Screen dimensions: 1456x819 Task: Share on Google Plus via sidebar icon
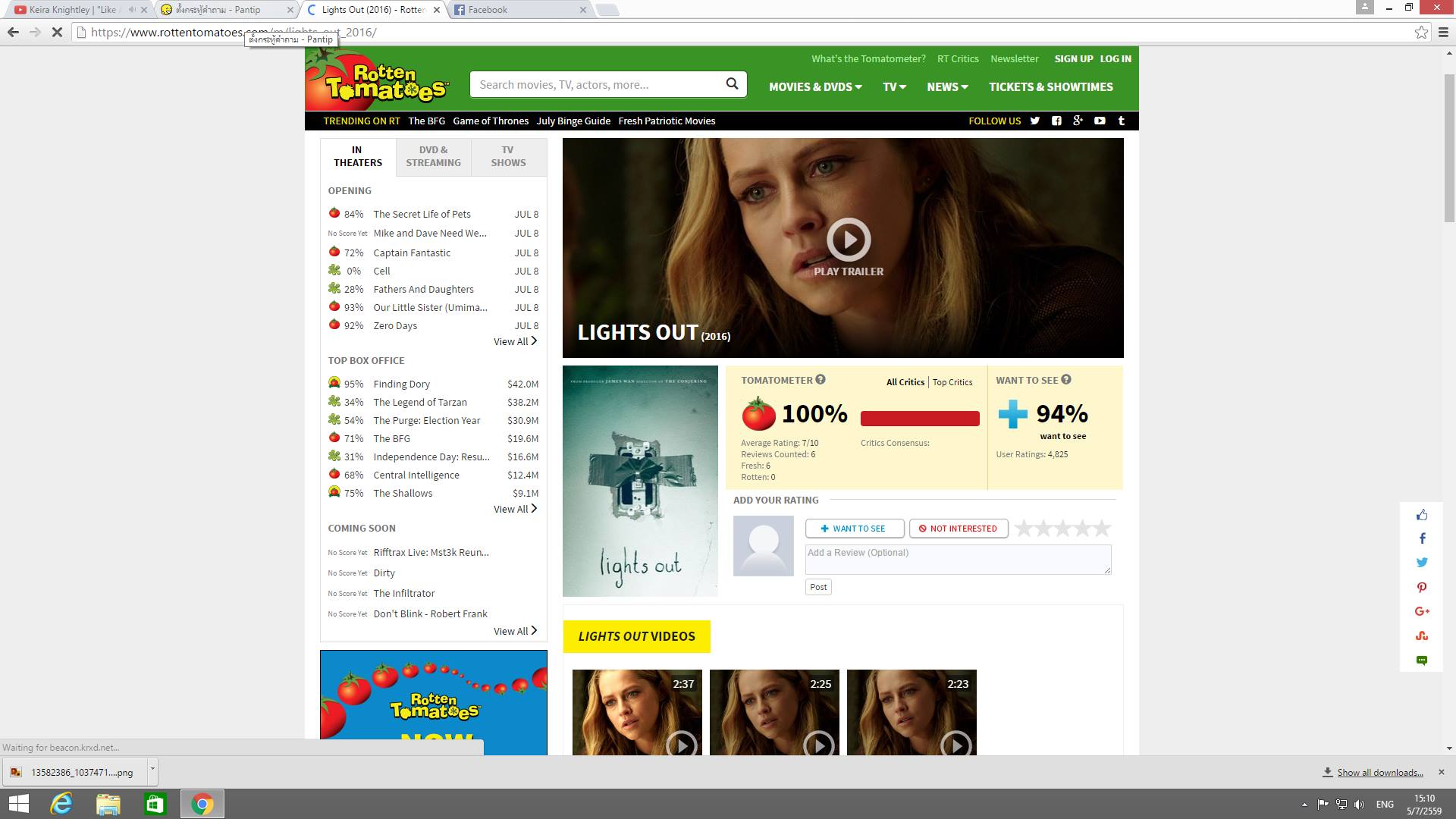1422,611
